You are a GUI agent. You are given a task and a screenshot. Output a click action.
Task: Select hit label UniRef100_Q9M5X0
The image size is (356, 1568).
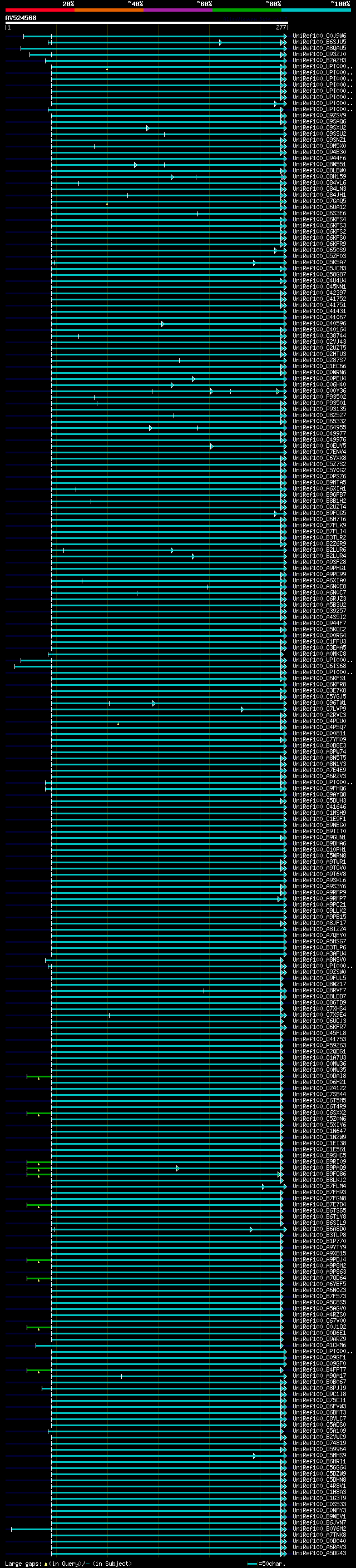[x=319, y=146]
